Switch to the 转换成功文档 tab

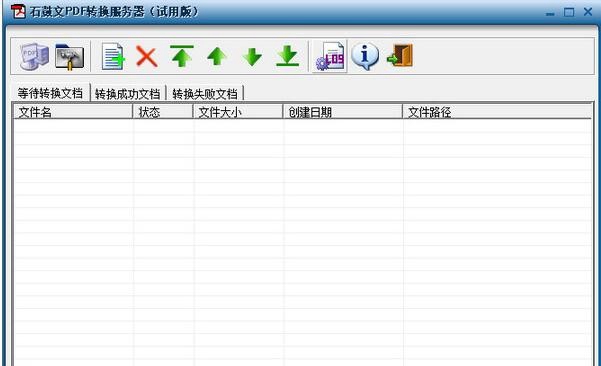[x=128, y=94]
